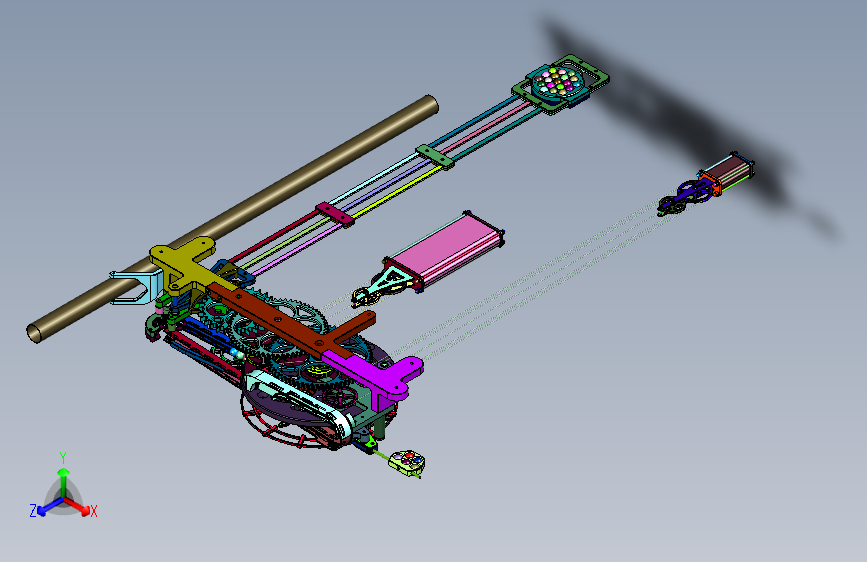Viewport: 867px width, 562px height.
Task: Select the green connector plate on the rods
Action: [435, 157]
